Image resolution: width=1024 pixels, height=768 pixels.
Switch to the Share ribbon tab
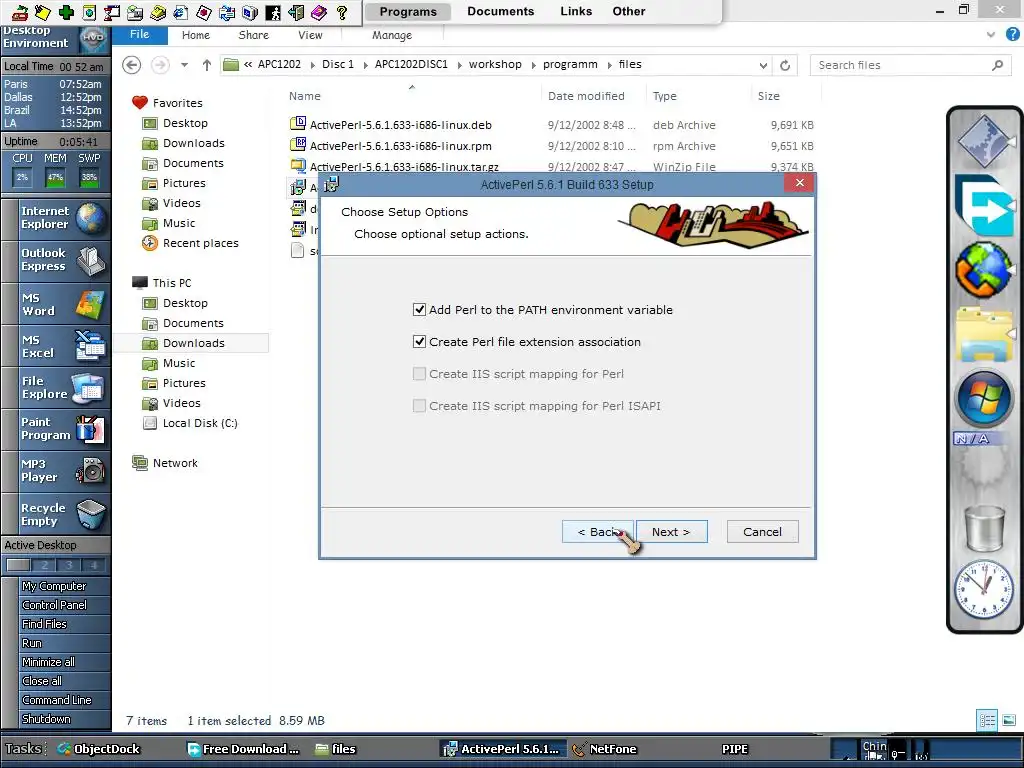pyautogui.click(x=253, y=35)
